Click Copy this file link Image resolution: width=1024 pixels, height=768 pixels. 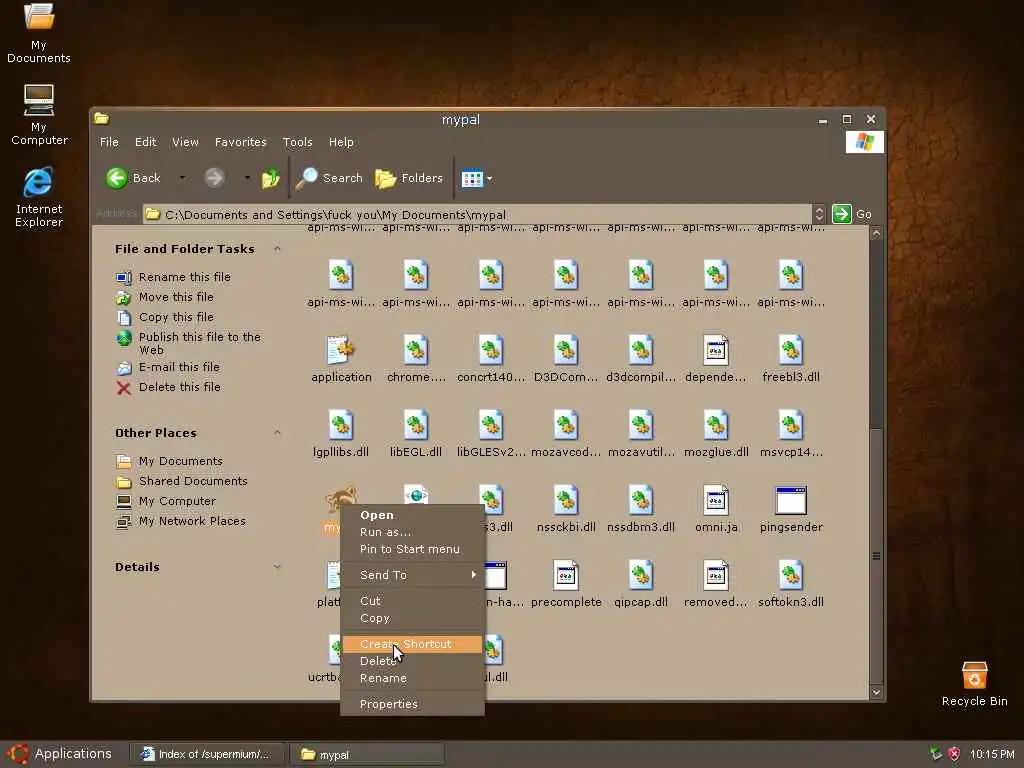(x=176, y=317)
